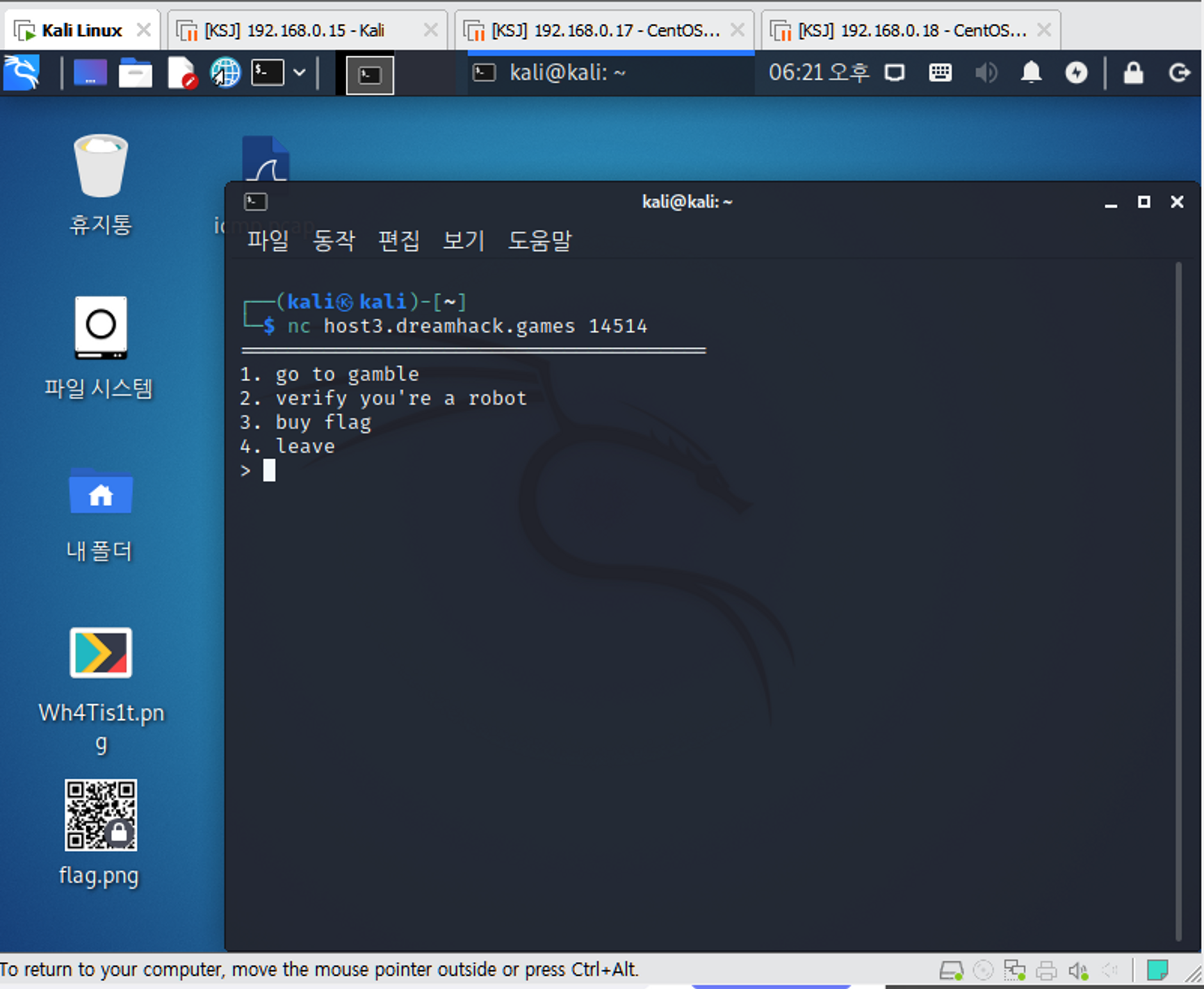Click the green message log icon

[1157, 971]
